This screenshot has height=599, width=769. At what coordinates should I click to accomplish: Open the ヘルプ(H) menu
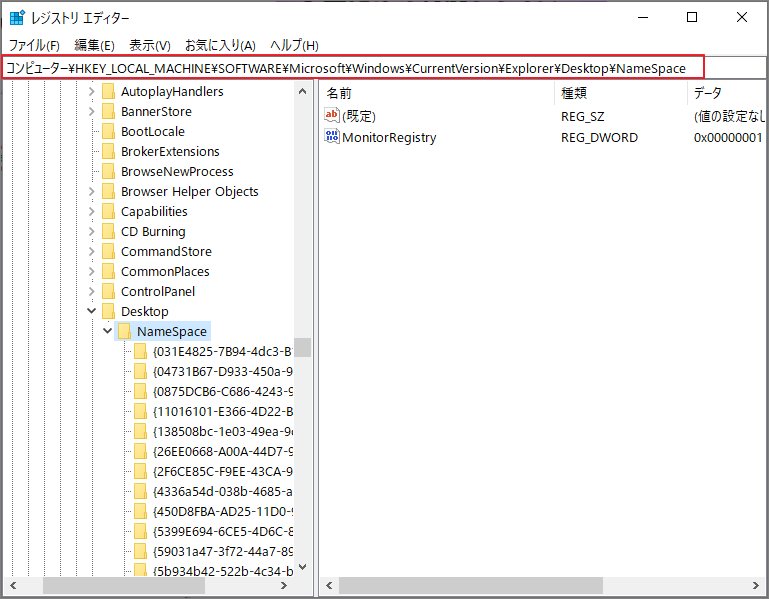pos(294,46)
